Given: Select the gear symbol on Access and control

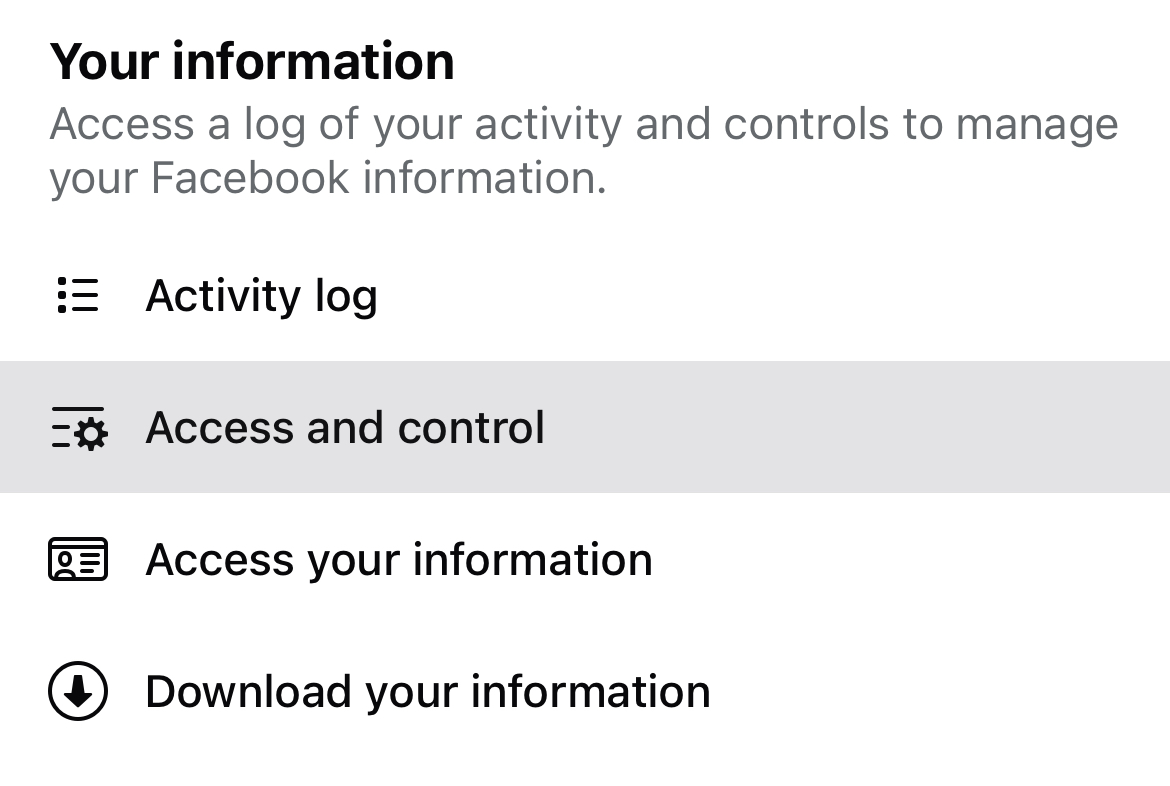Looking at the screenshot, I should click(x=89, y=432).
